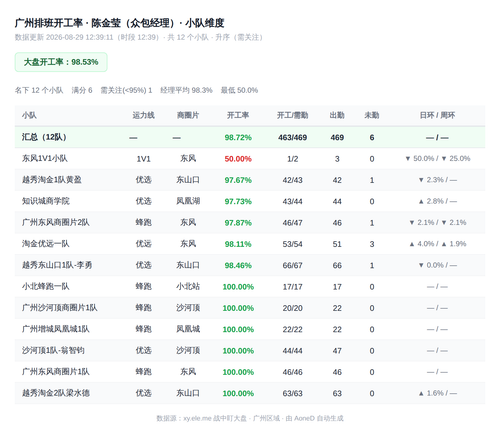500x440 pixels.
Task: Click attendance 47 in 沙河顶1队 row
Action: [x=337, y=351]
